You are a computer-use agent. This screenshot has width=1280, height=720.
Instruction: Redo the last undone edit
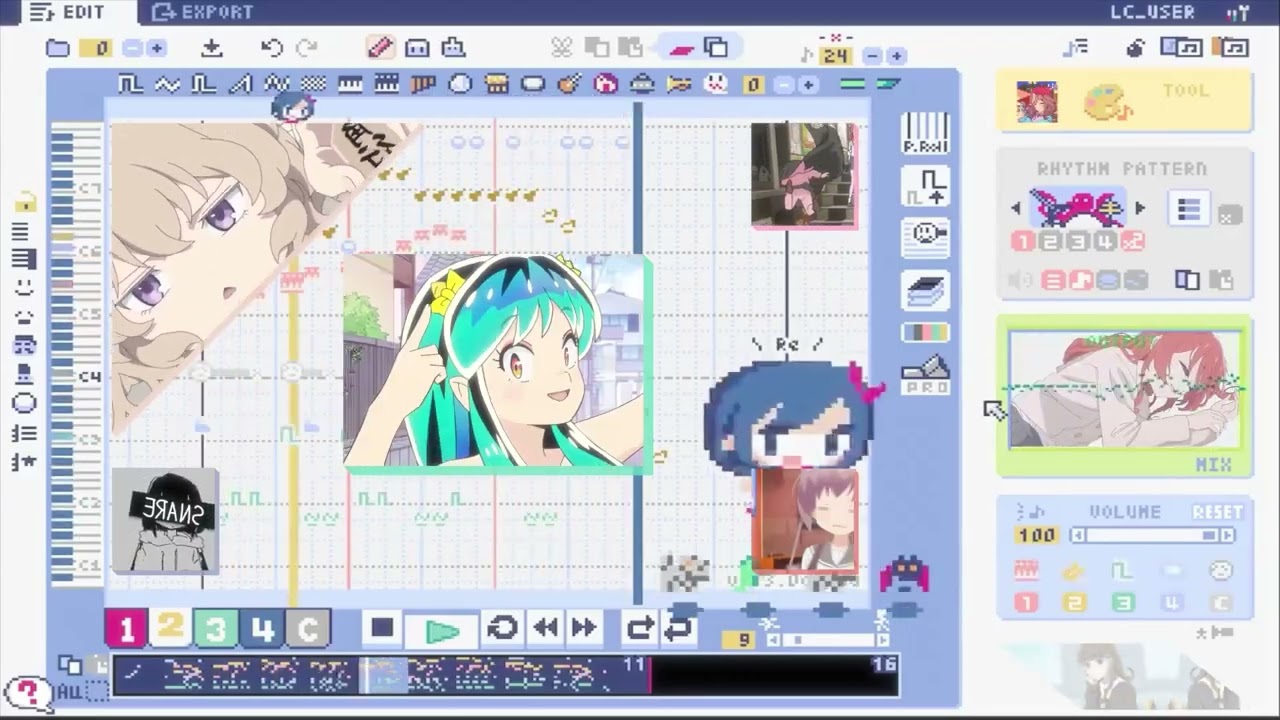pos(306,48)
